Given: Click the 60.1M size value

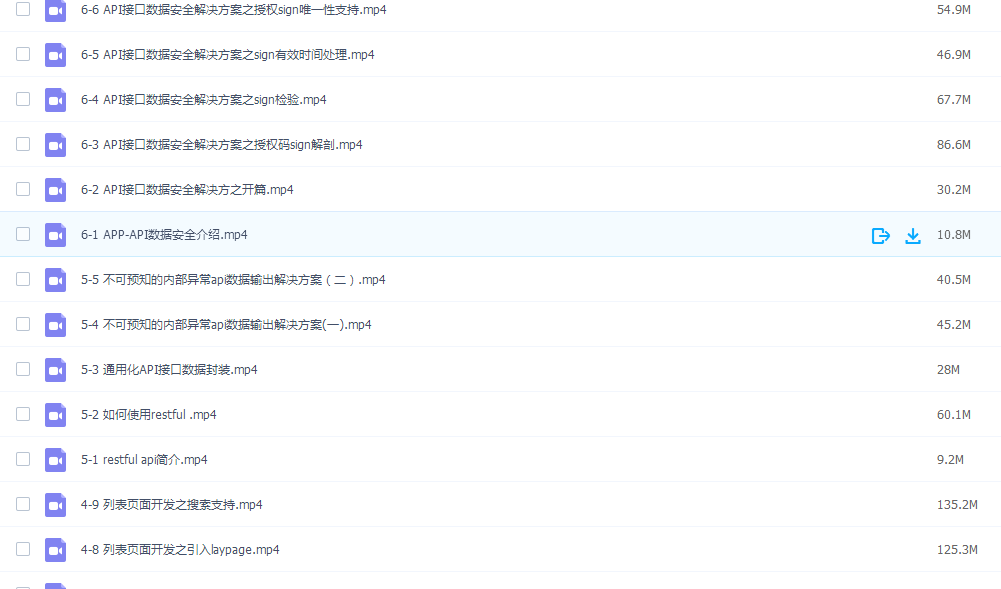Looking at the screenshot, I should 954,415.
